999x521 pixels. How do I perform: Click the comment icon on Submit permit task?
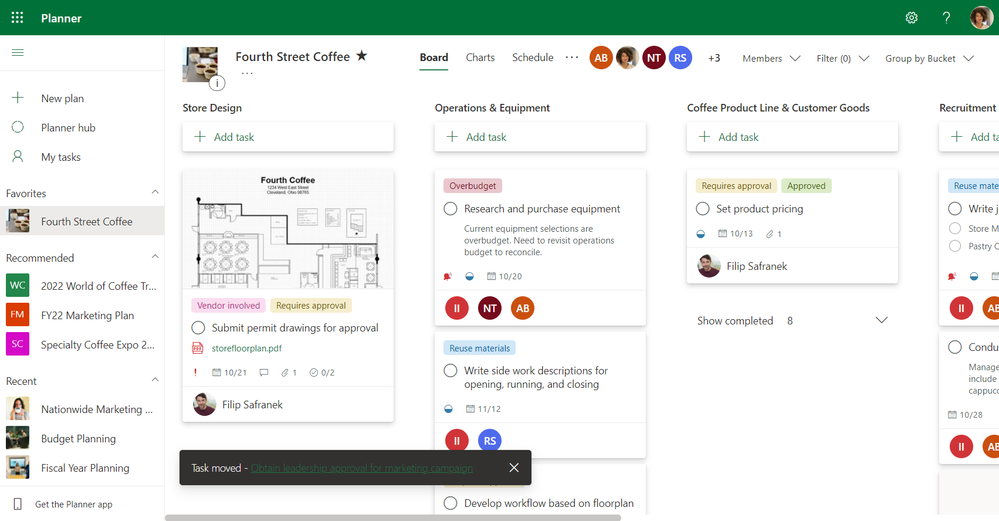pyautogui.click(x=264, y=373)
